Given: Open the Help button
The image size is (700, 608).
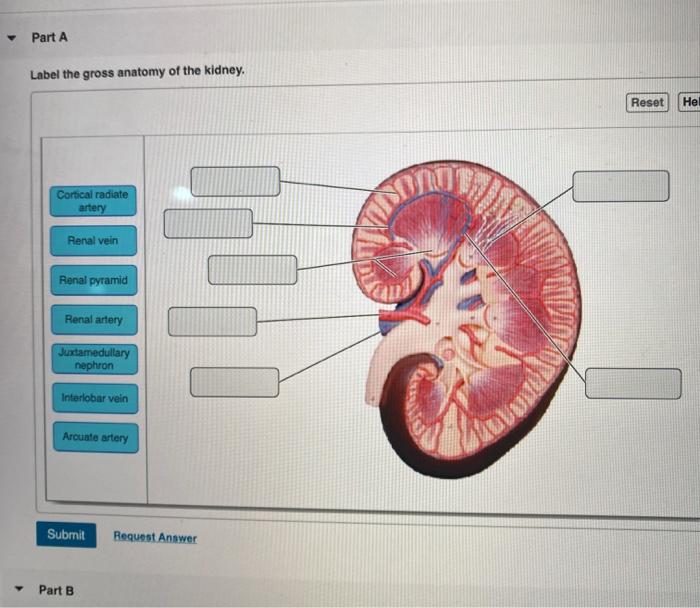Looking at the screenshot, I should tap(689, 102).
